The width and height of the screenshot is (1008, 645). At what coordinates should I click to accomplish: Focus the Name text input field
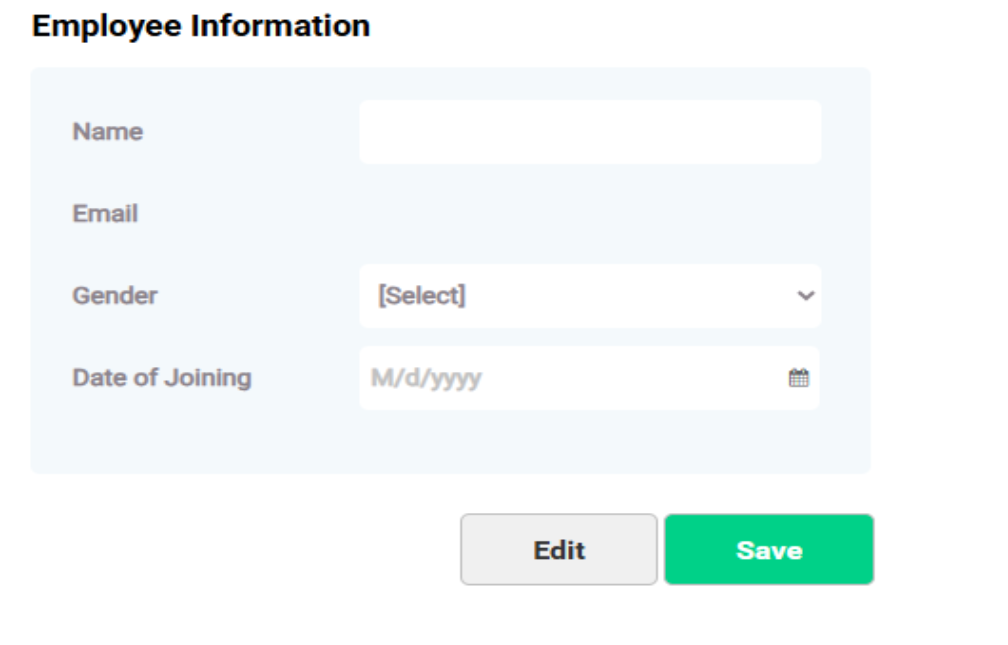pos(590,132)
